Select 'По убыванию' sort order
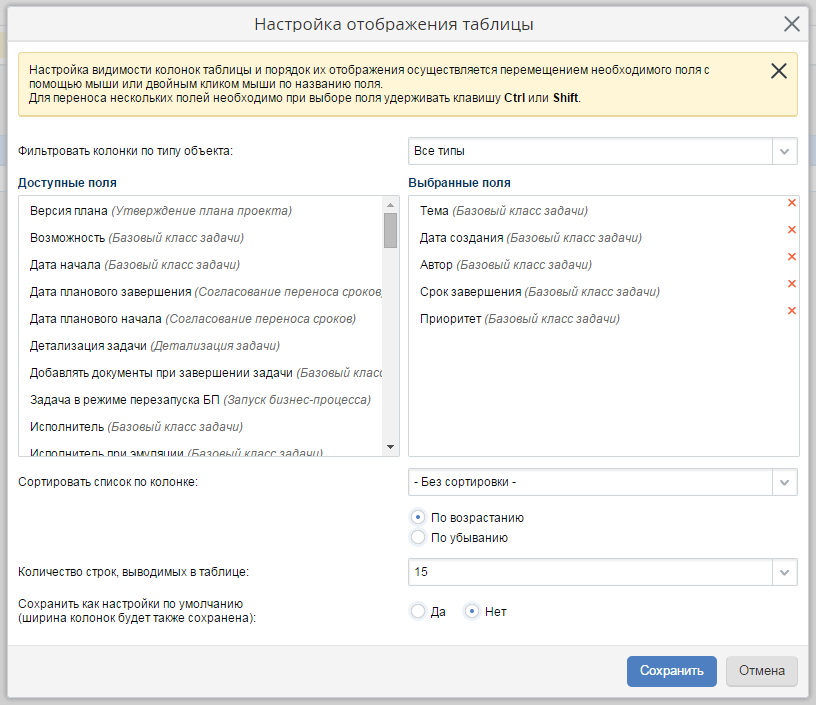The width and height of the screenshot is (816, 705). coord(418,537)
